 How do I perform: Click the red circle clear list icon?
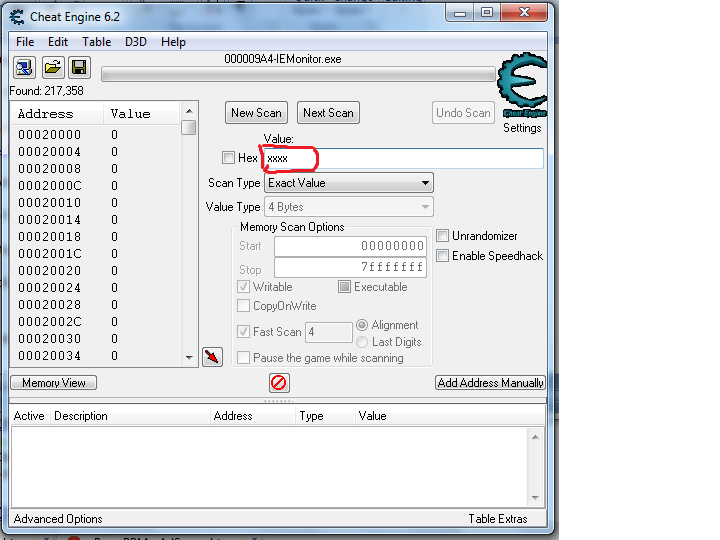[x=279, y=382]
